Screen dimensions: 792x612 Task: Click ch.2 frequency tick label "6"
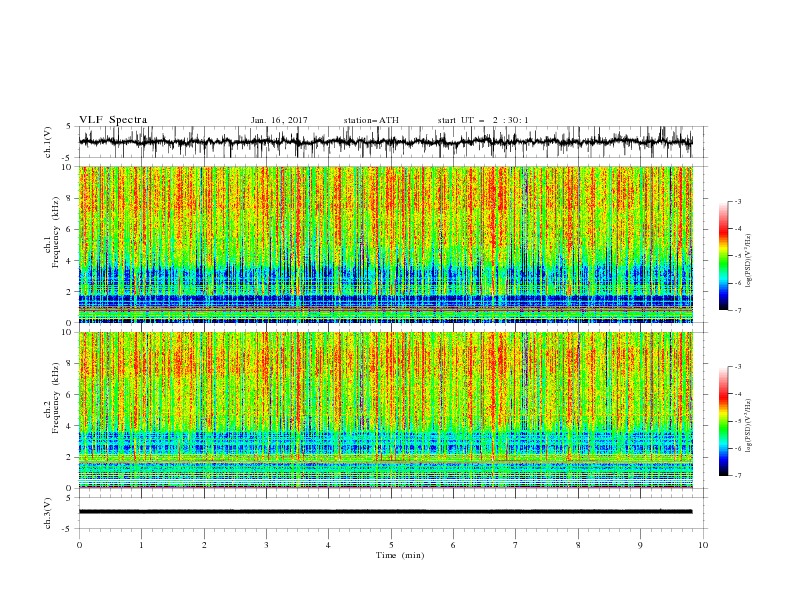pyautogui.click(x=69, y=395)
